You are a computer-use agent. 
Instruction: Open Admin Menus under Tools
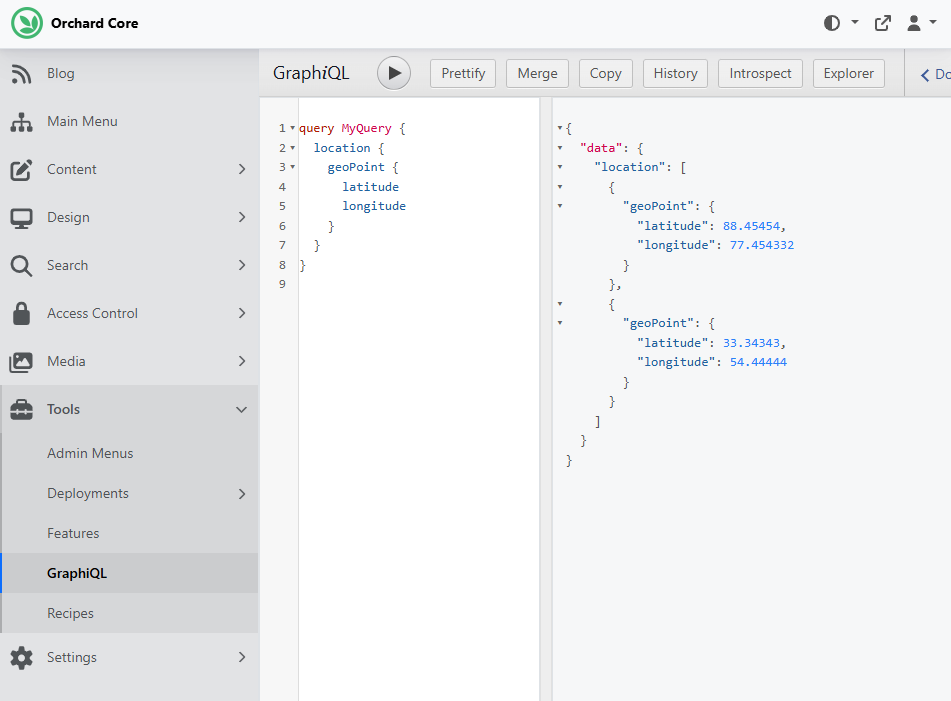pos(90,453)
